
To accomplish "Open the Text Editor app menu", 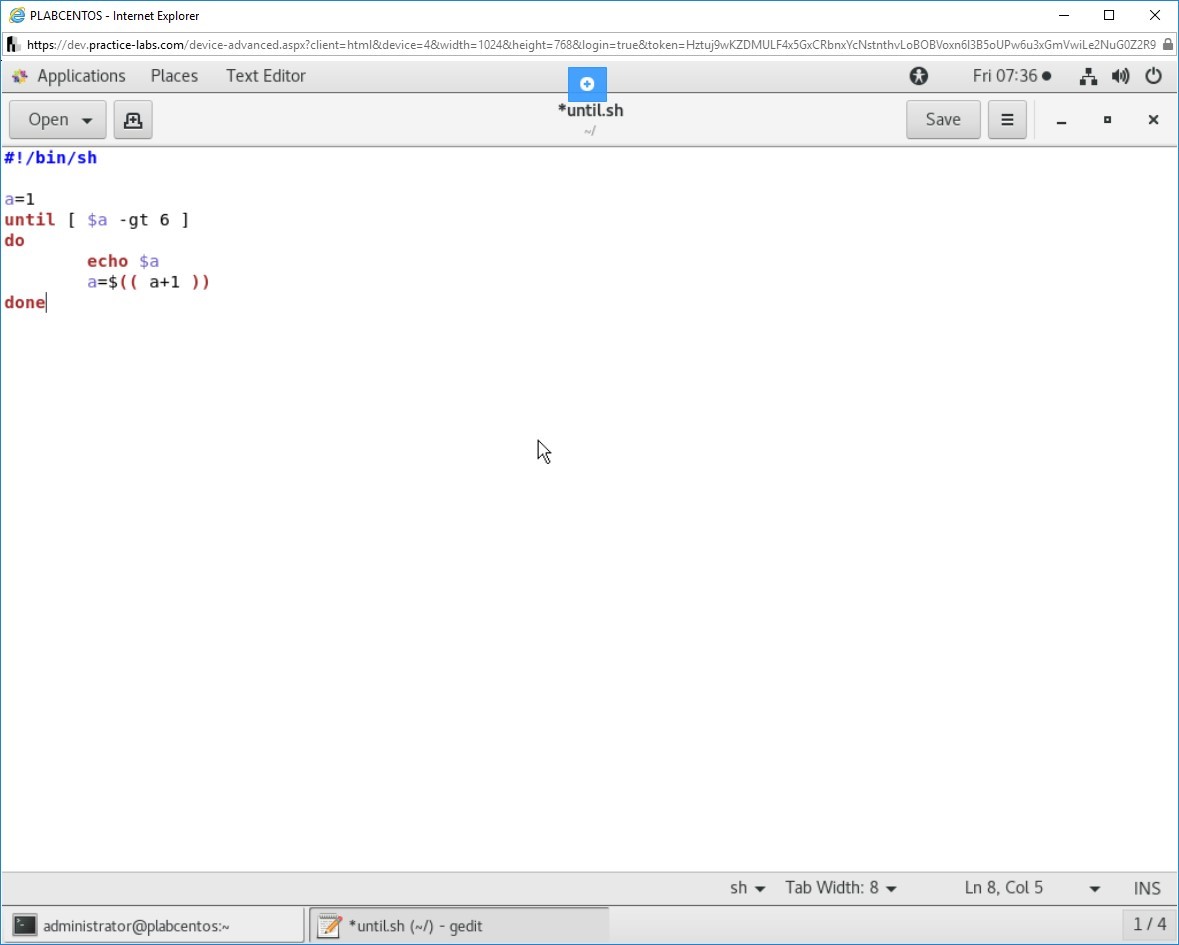I will click(x=265, y=76).
